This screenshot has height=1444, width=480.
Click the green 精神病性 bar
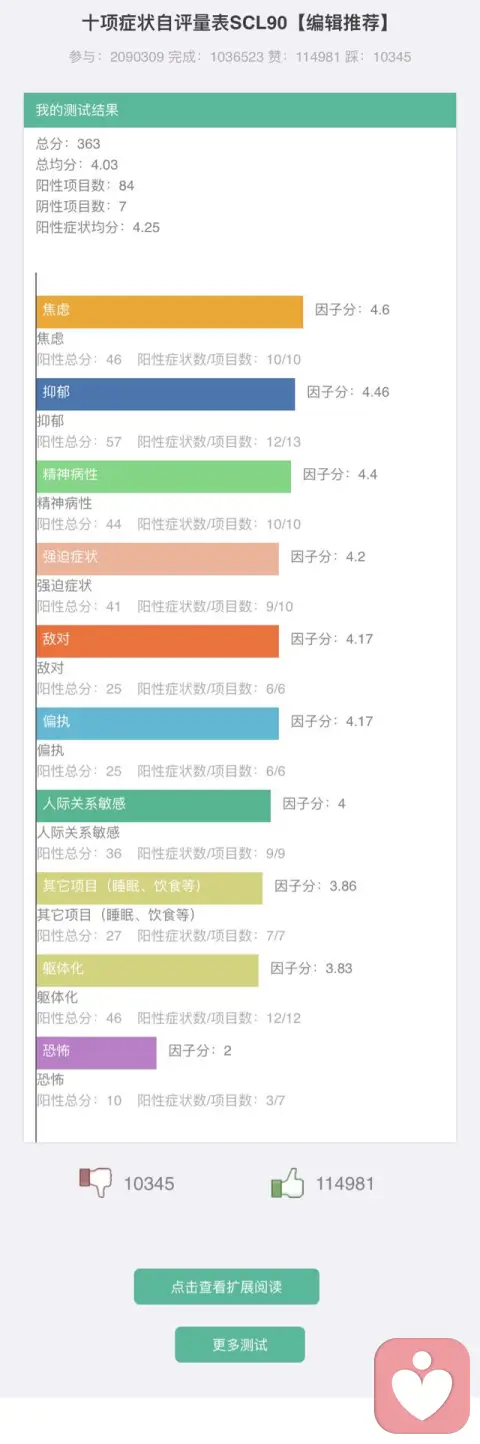pos(164,476)
